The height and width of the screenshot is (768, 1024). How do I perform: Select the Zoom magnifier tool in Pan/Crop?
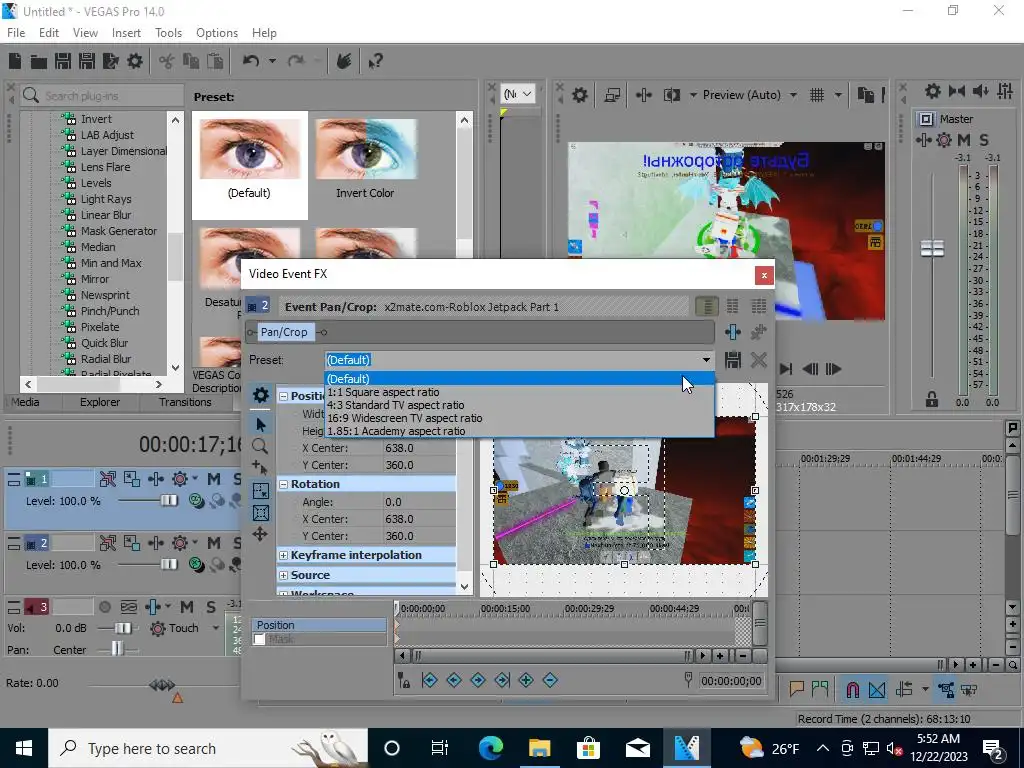coord(260,446)
